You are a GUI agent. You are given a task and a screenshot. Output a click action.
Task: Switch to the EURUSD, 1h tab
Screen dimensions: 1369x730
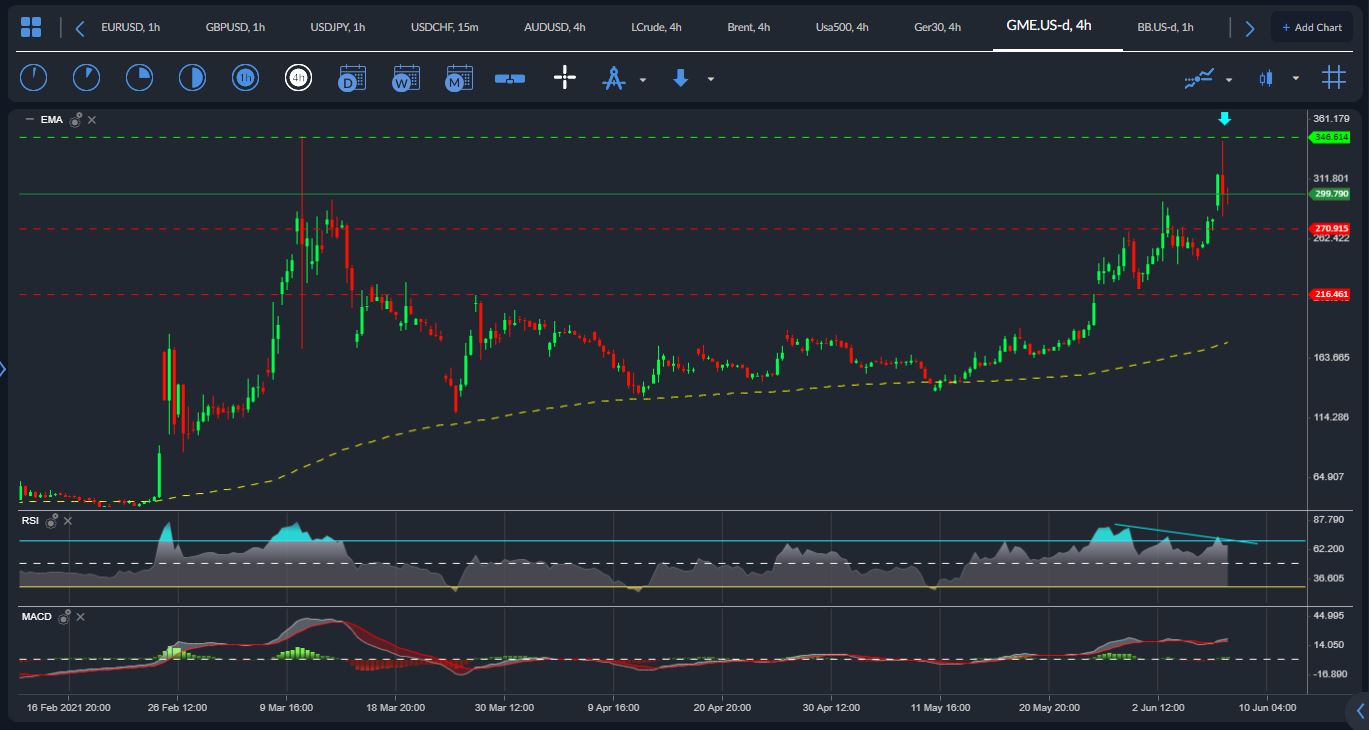(x=130, y=27)
